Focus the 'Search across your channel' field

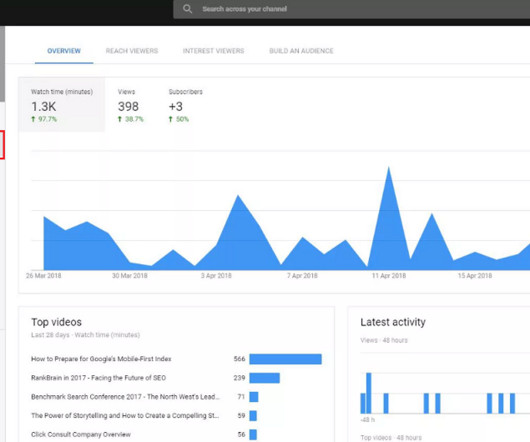point(352,9)
